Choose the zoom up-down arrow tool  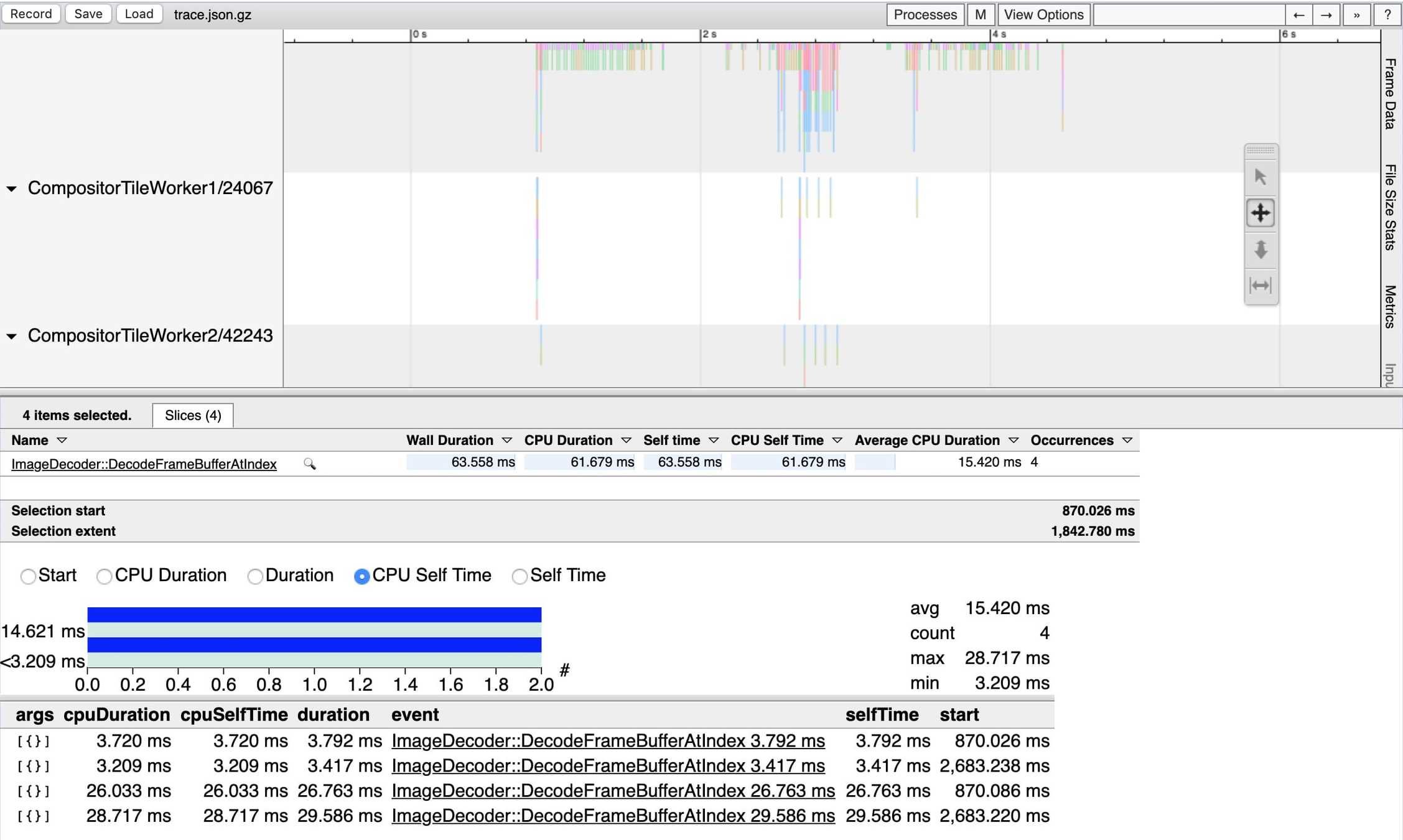[x=1261, y=250]
